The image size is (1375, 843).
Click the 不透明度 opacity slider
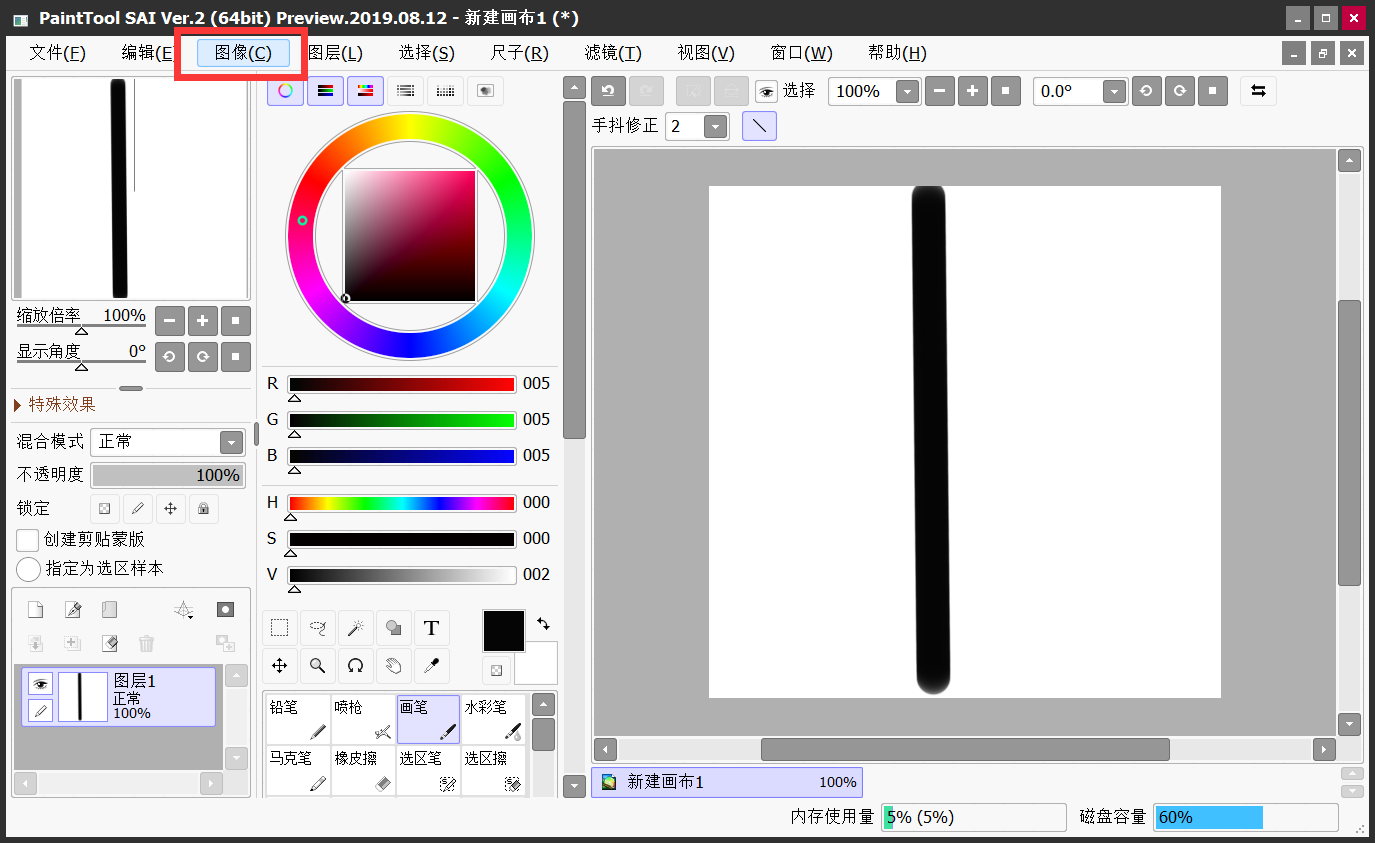click(x=168, y=475)
